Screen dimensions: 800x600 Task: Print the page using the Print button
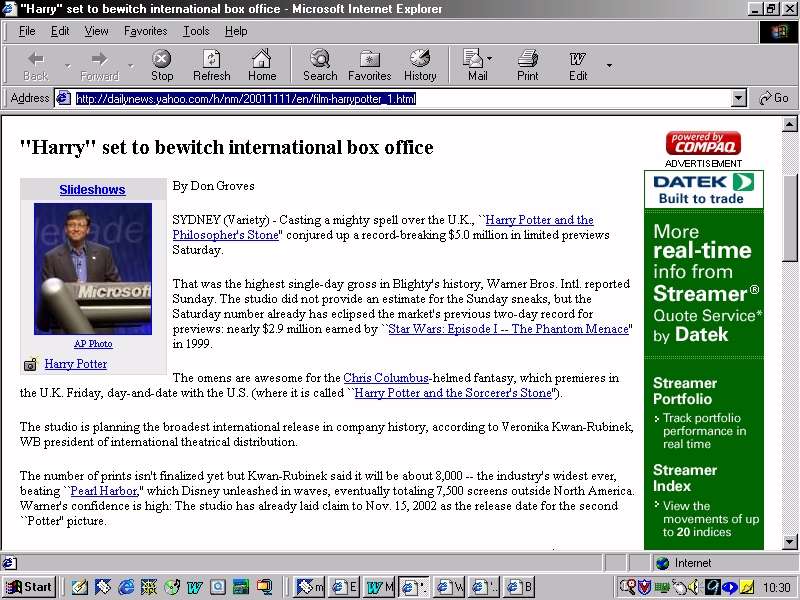click(x=528, y=66)
